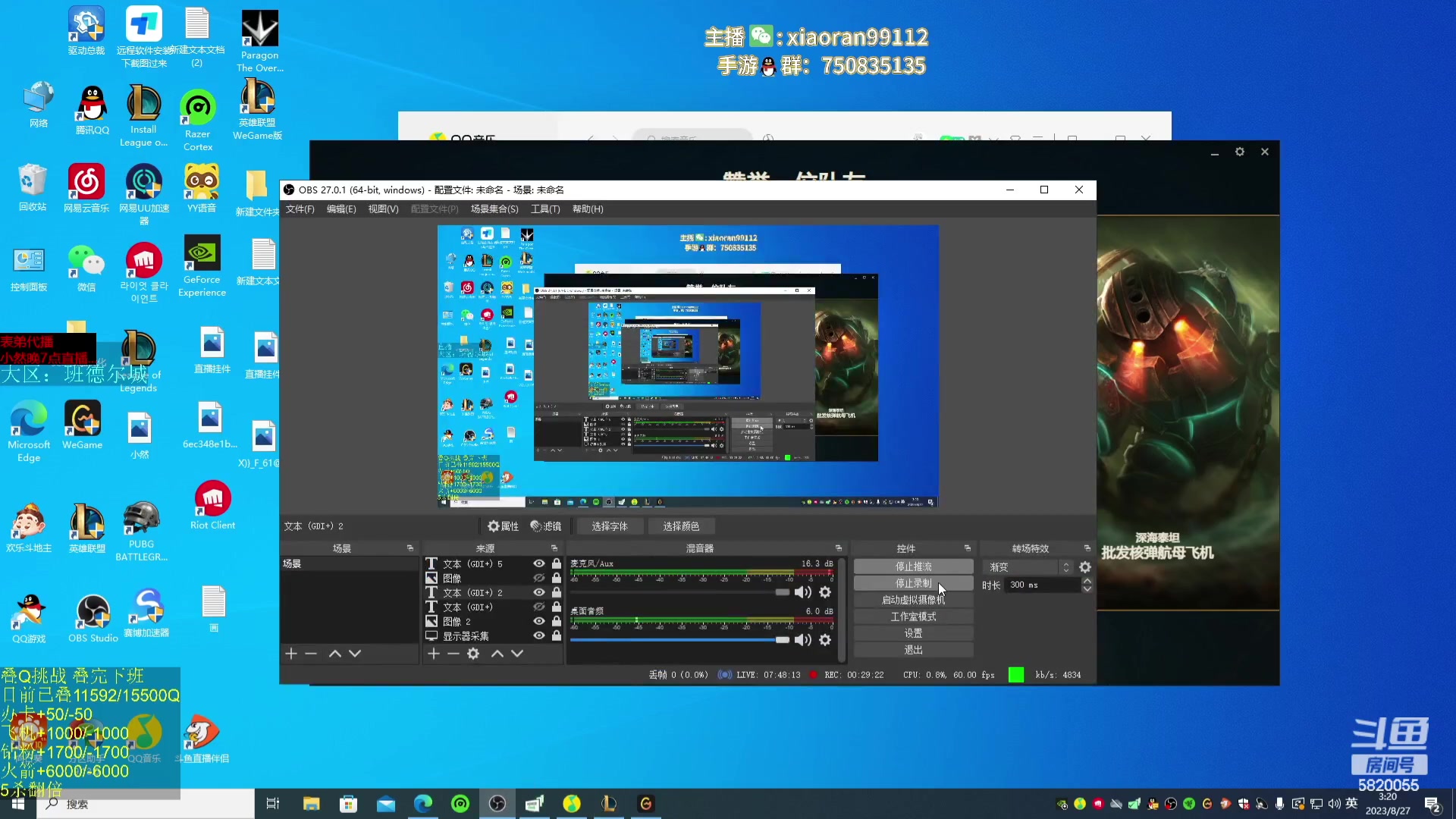Adjust the 桌面音频 volume slider
This screenshot has height=819, width=1456.
pos(782,640)
